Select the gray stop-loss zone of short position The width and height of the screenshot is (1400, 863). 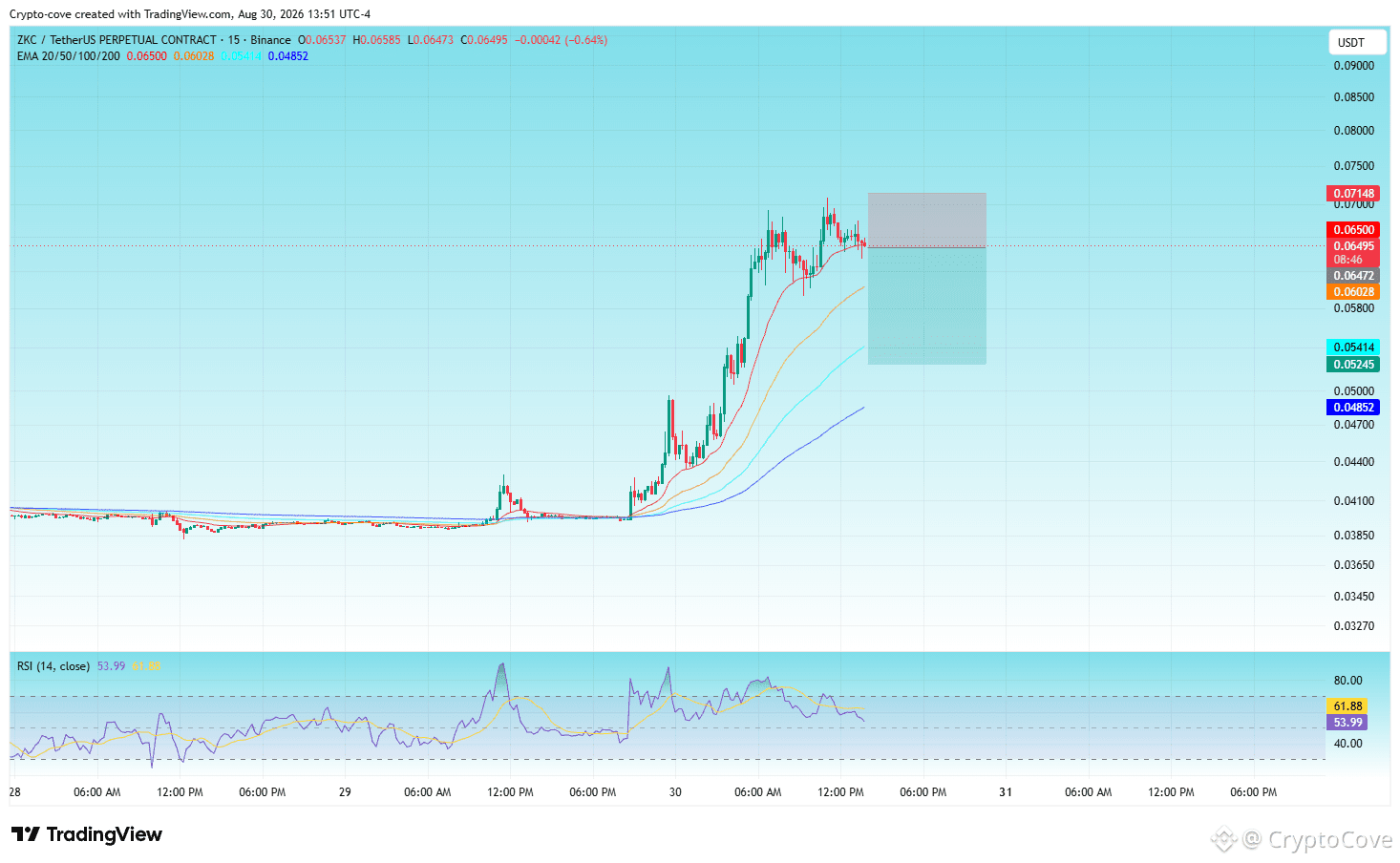926,221
